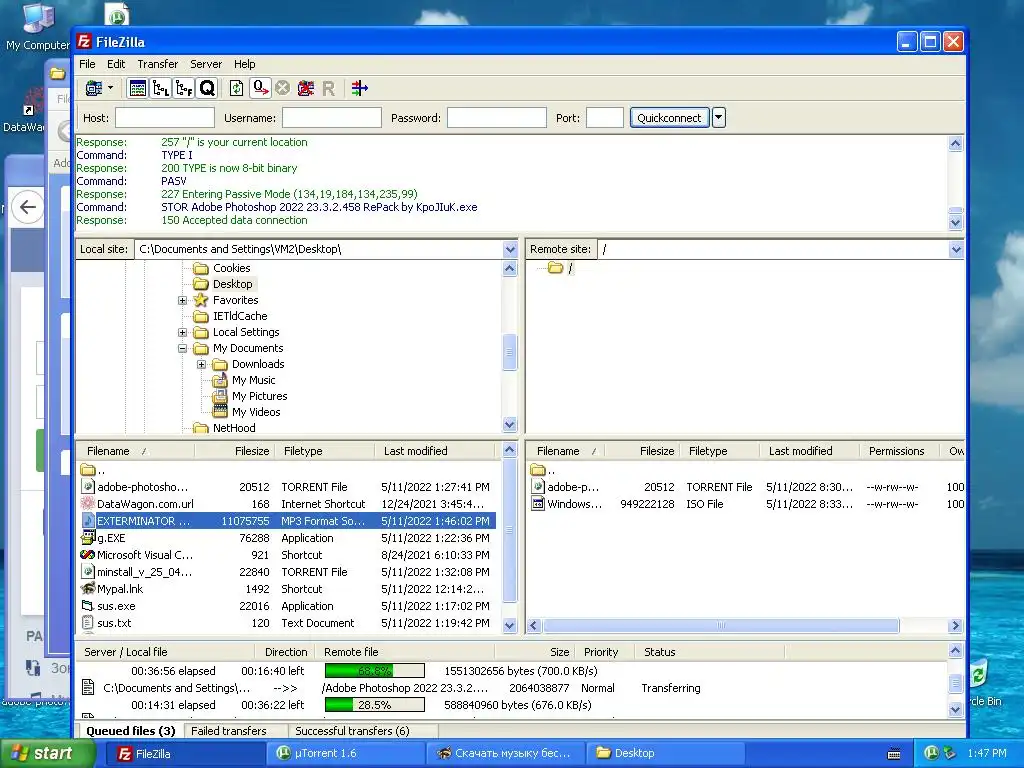
Task: Cancel the current operation icon
Action: (282, 88)
